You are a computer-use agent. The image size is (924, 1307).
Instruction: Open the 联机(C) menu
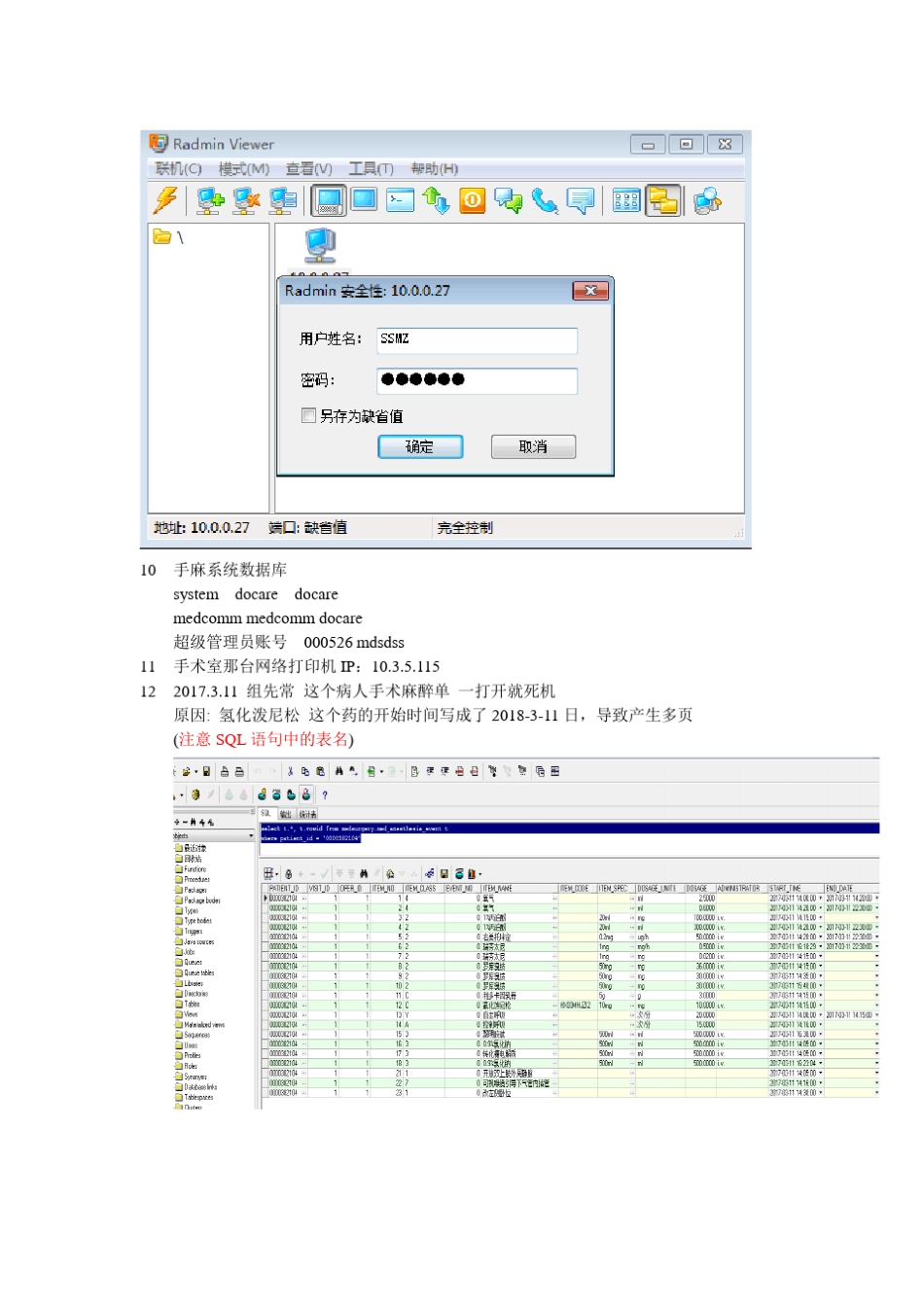click(x=178, y=169)
